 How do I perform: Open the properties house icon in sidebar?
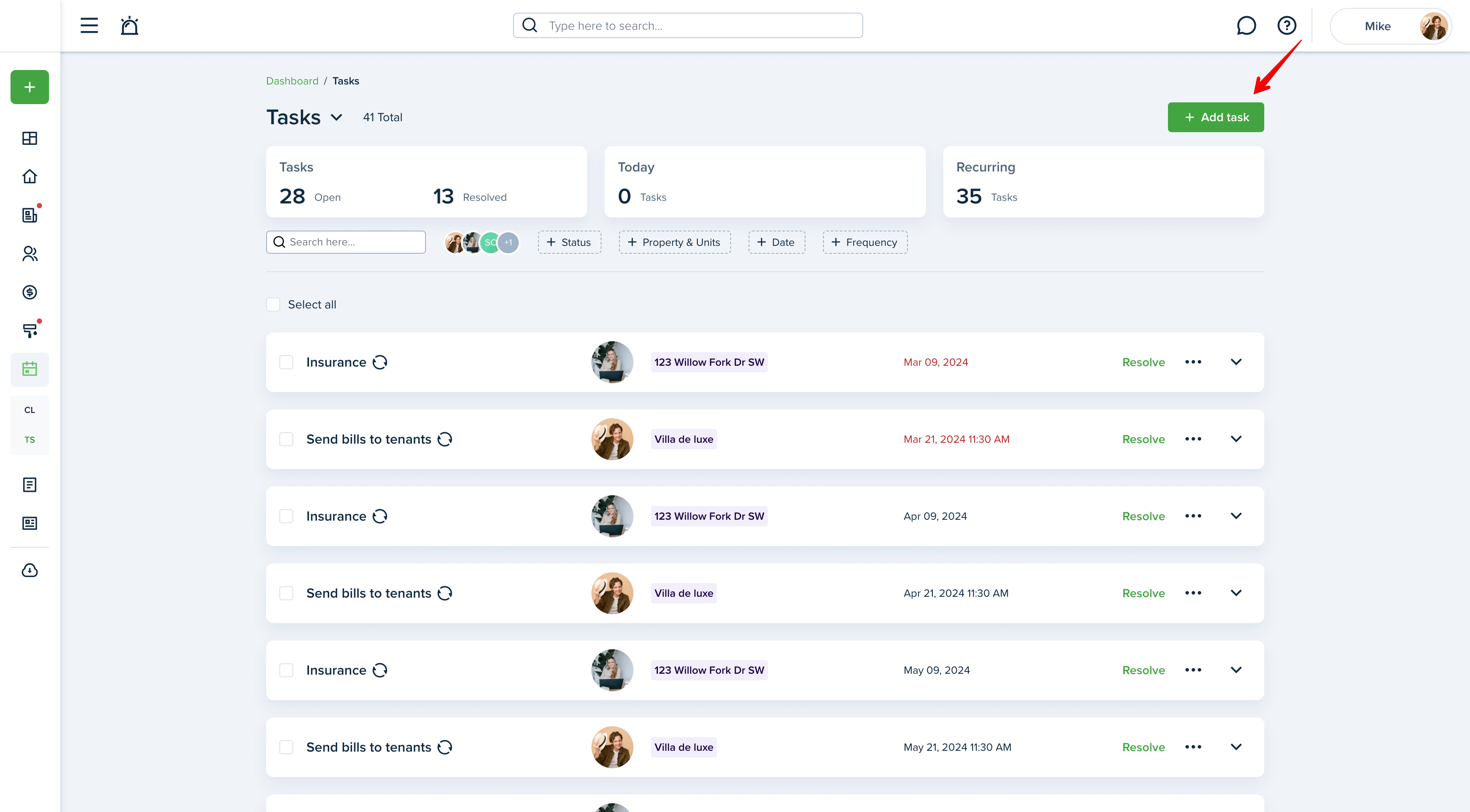coord(30,176)
